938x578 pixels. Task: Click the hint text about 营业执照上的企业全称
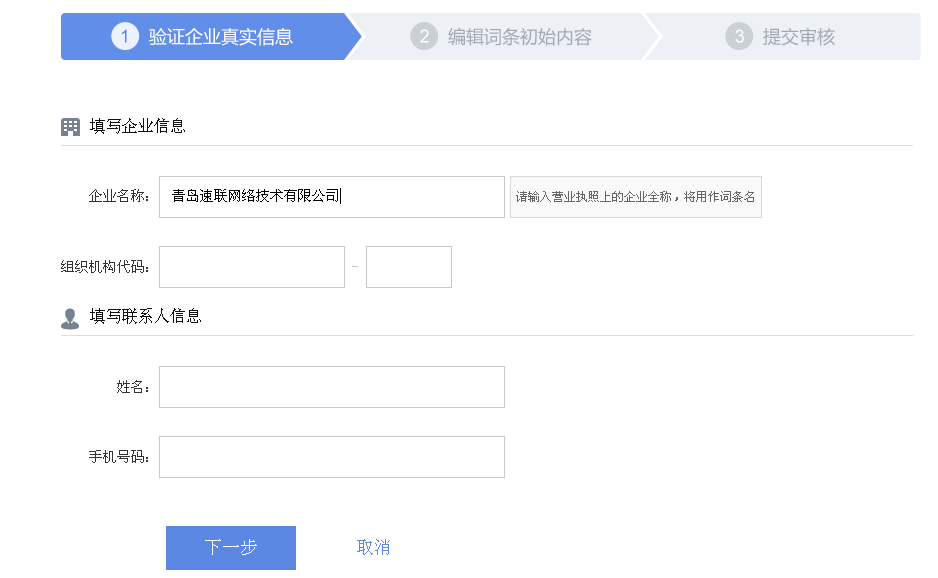(x=635, y=196)
